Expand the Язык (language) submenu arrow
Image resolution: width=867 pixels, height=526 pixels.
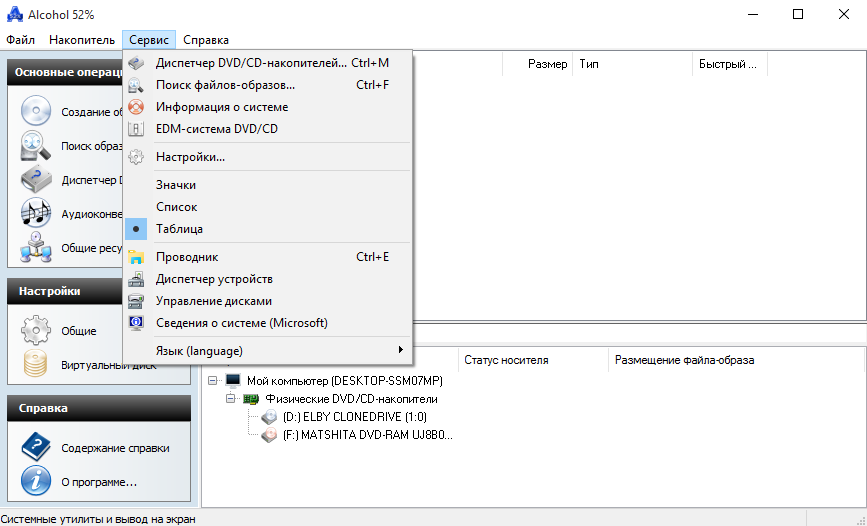click(x=400, y=350)
